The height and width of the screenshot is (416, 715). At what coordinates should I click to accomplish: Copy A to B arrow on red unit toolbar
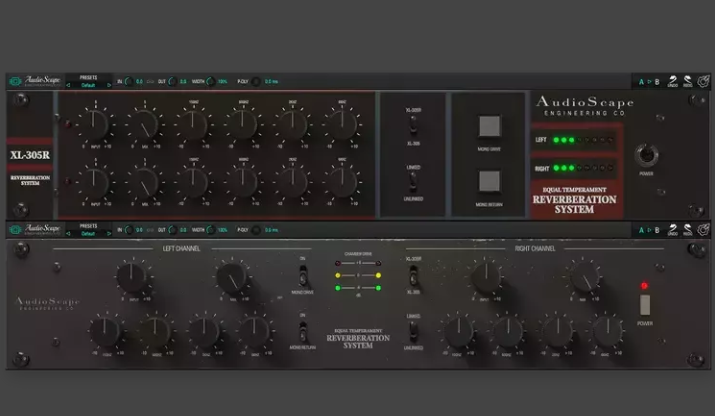click(649, 82)
